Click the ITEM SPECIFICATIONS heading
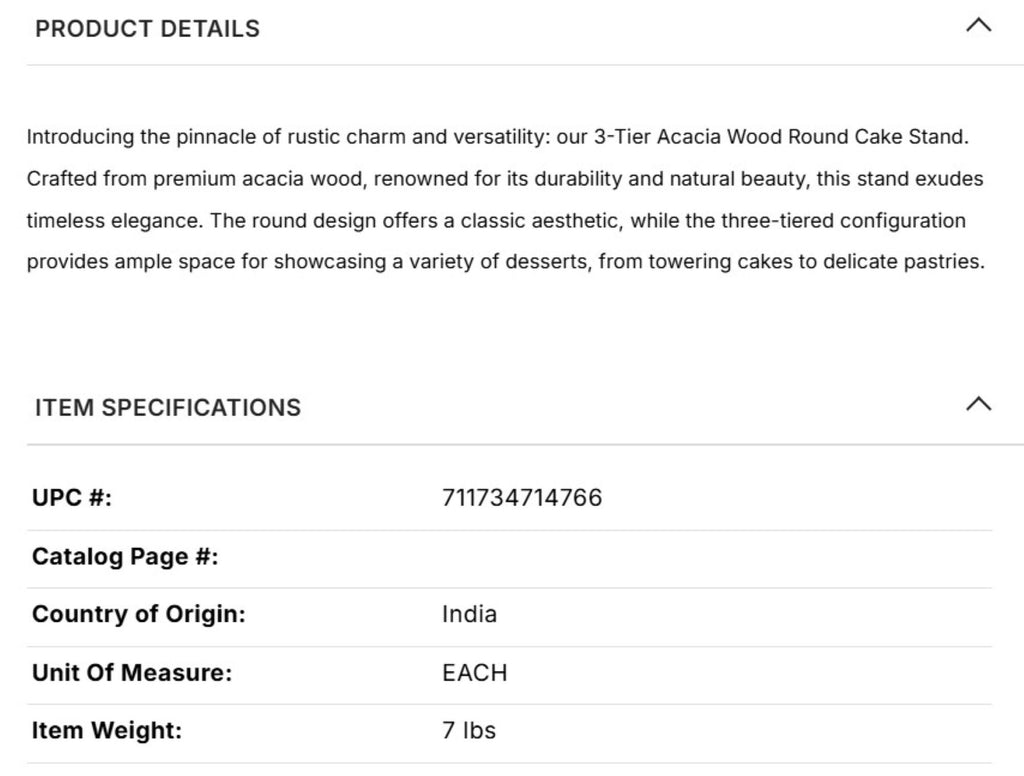The image size is (1024, 776). coord(167,408)
